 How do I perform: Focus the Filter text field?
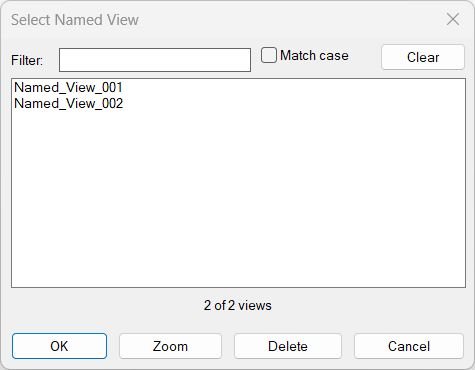pyautogui.click(x=155, y=60)
